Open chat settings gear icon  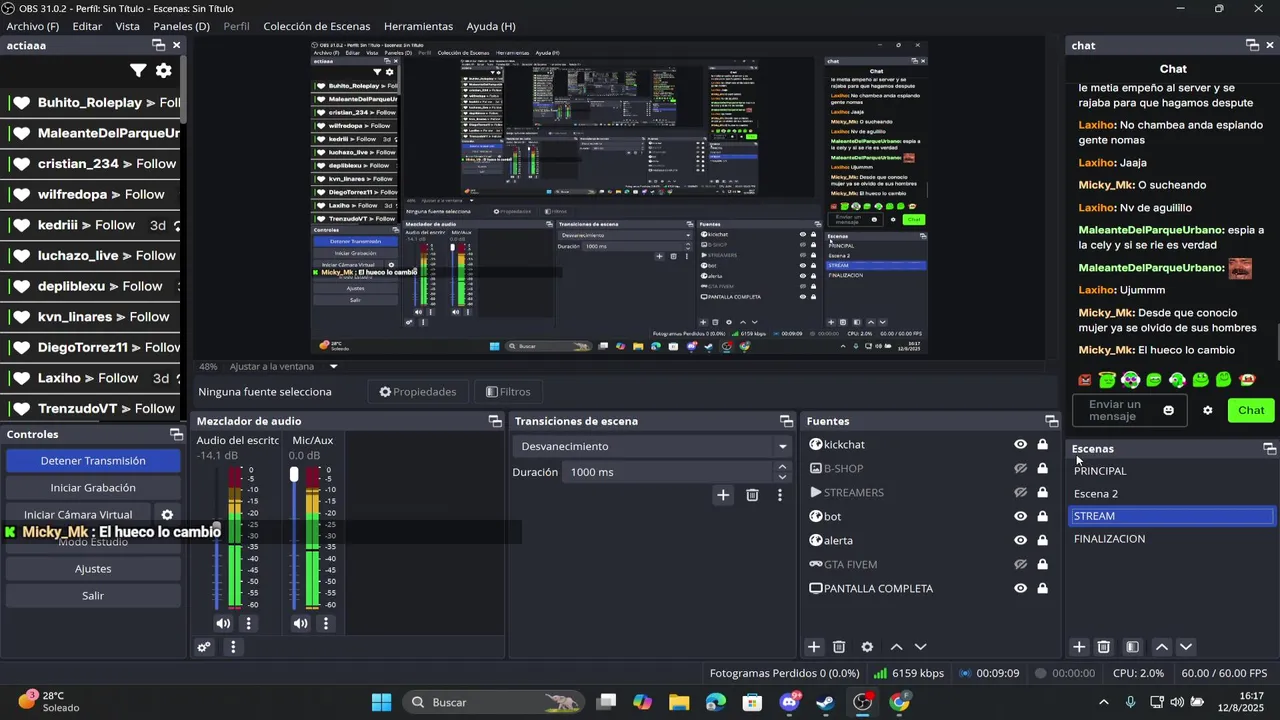tap(1207, 410)
